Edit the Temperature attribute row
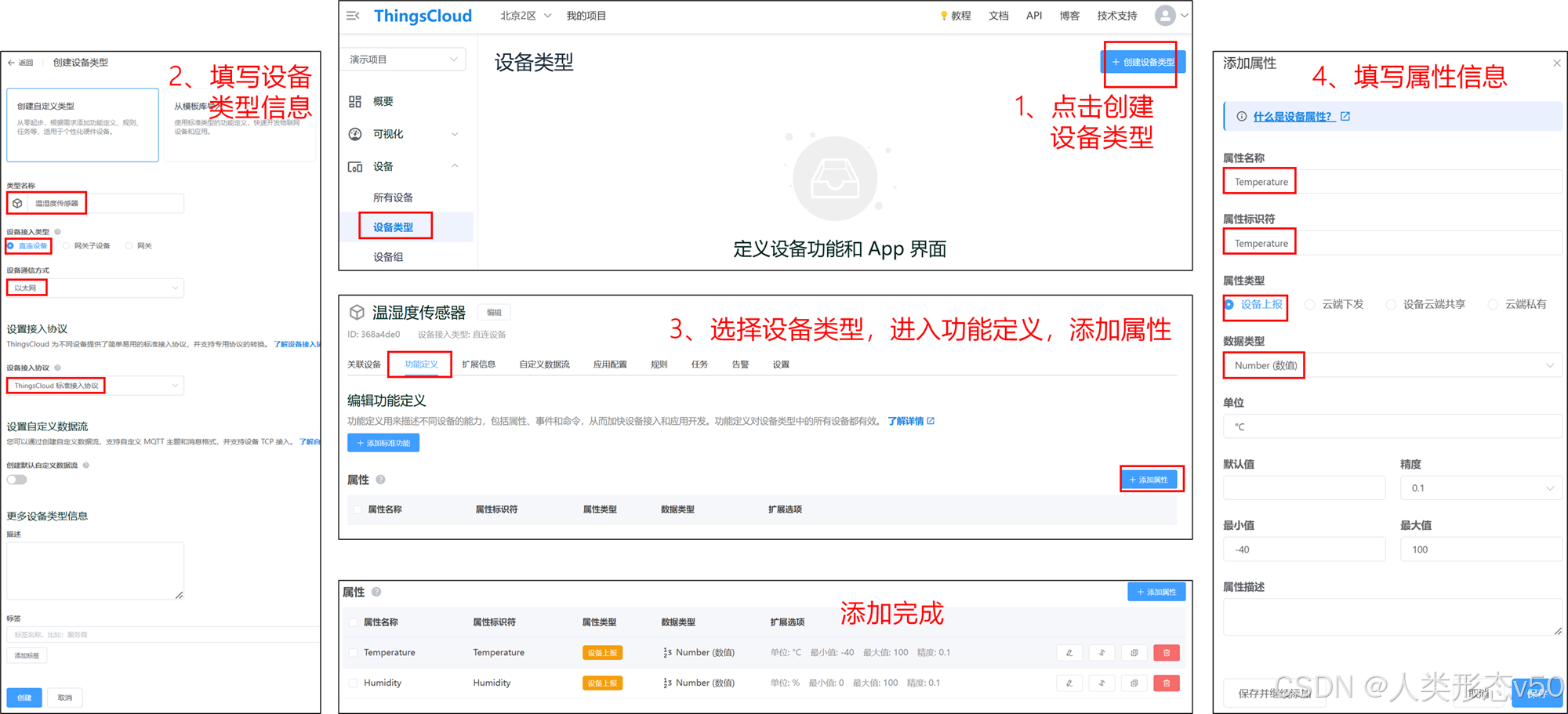Viewport: 1568px width, 714px height. 1069,653
